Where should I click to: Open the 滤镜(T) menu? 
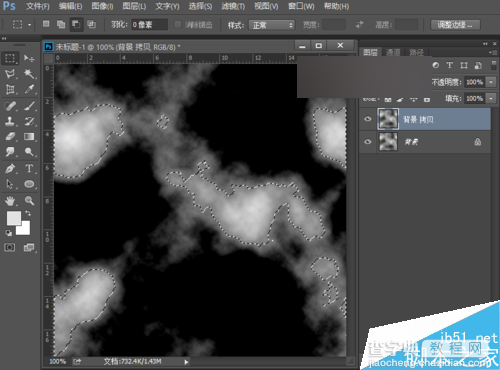point(233,6)
